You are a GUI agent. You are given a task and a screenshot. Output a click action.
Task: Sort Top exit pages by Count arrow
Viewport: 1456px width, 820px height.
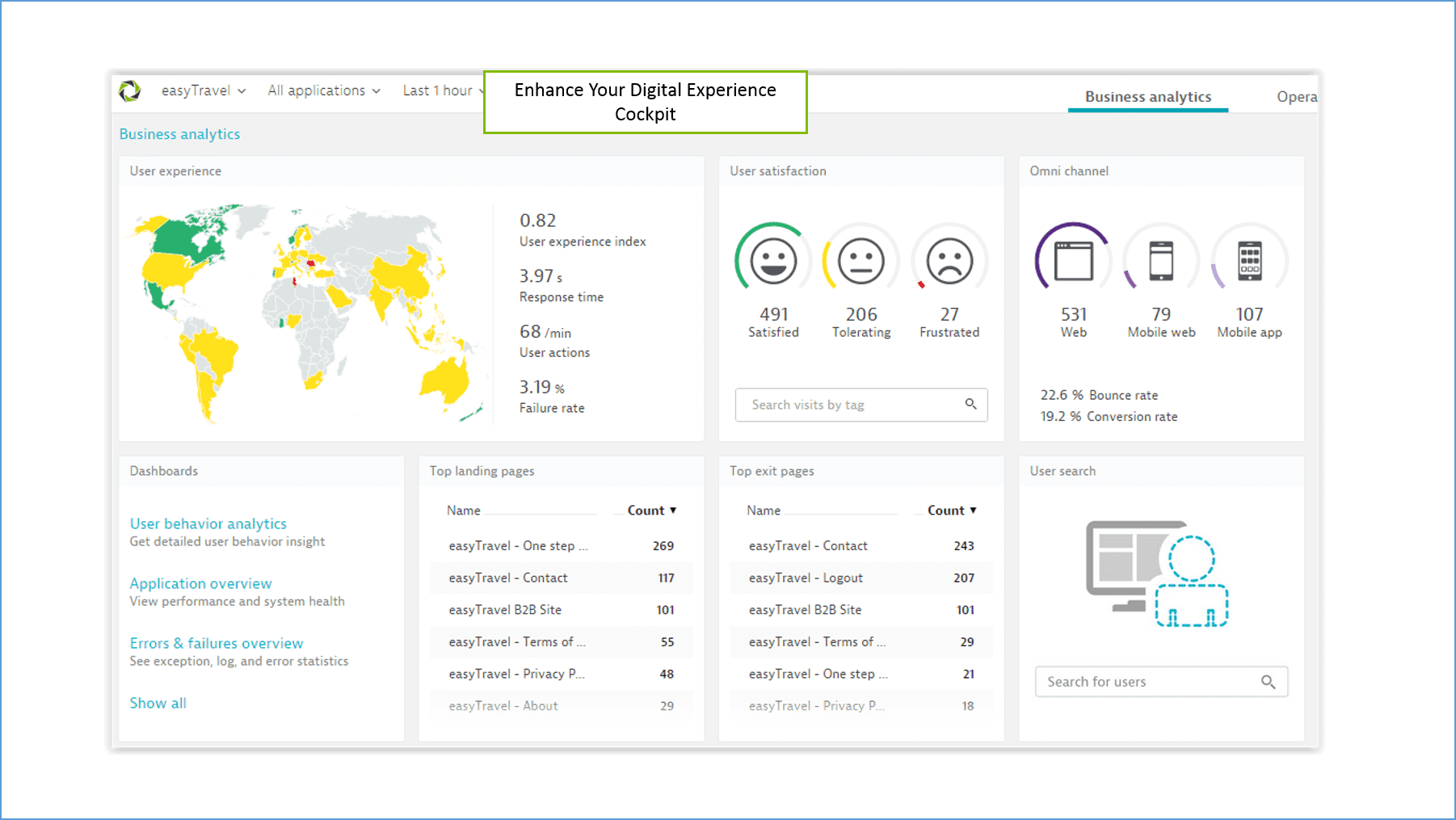pyautogui.click(x=973, y=511)
